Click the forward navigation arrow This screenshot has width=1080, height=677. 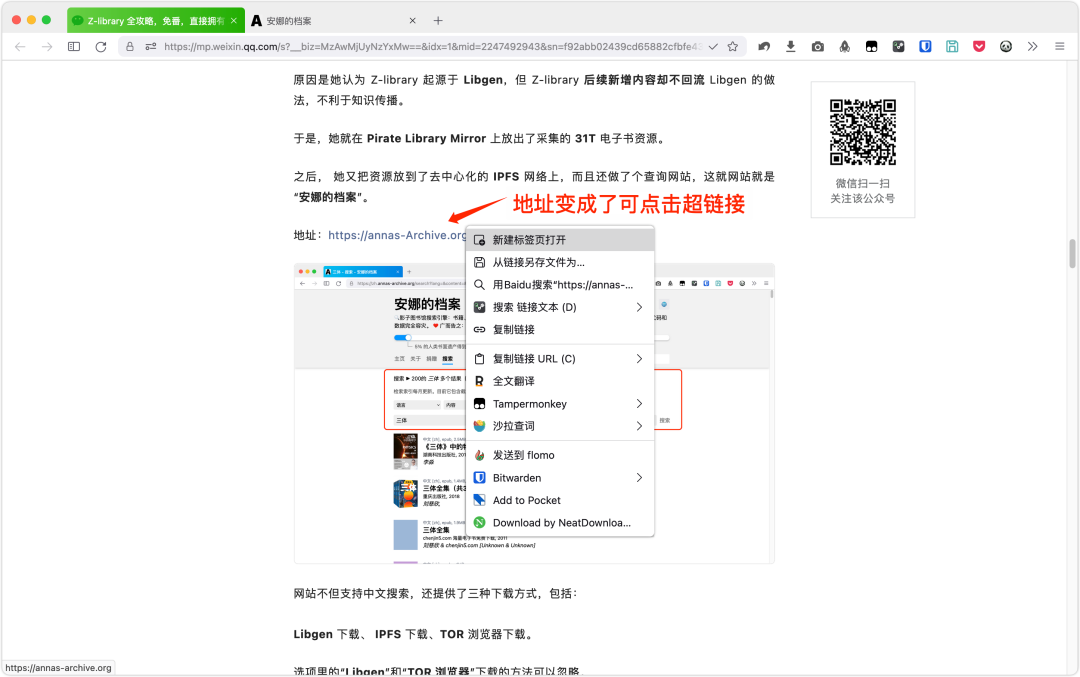pos(47,47)
